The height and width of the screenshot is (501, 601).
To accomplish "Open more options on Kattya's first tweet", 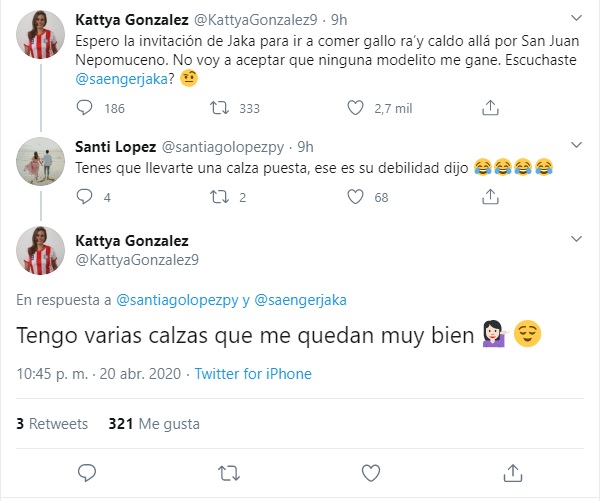I will 577,18.
